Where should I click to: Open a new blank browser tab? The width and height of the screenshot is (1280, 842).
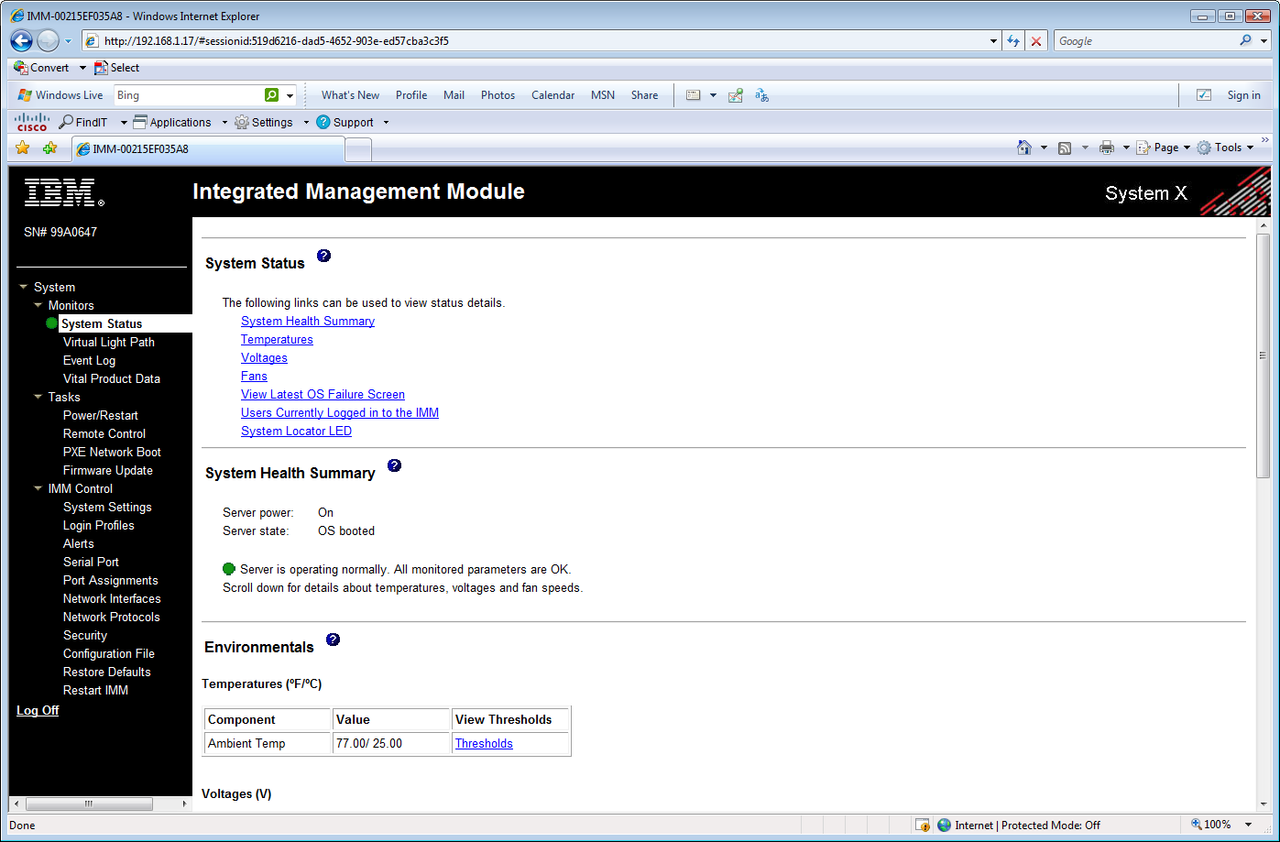tap(358, 149)
